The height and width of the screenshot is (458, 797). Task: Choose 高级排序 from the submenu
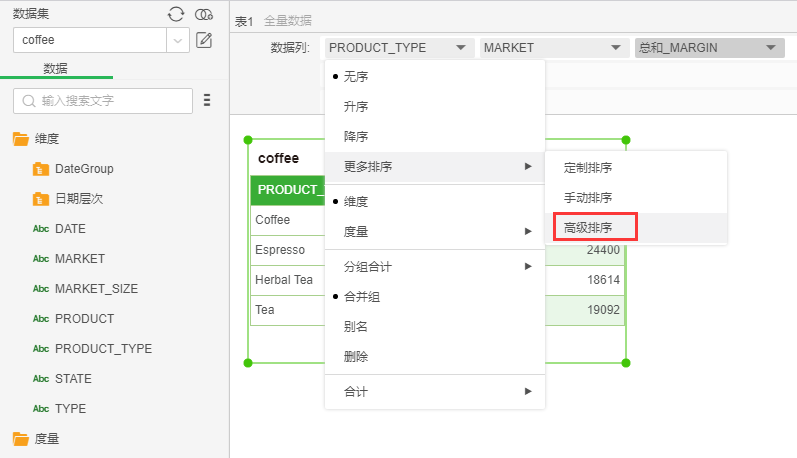point(588,228)
